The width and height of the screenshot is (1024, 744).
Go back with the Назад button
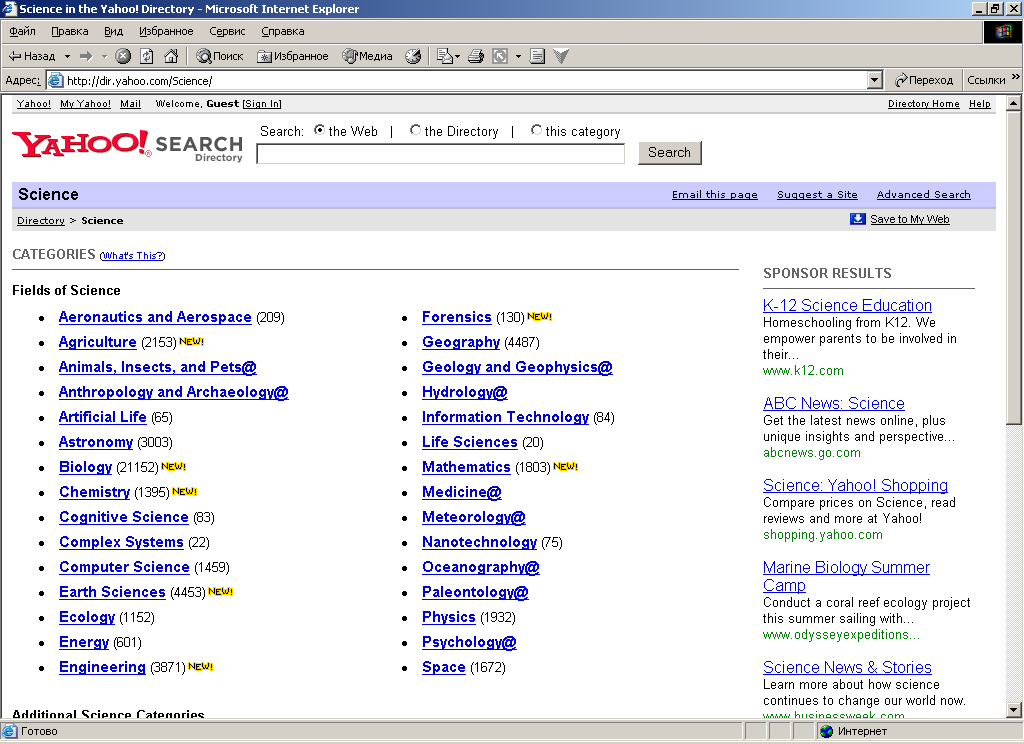coord(31,56)
